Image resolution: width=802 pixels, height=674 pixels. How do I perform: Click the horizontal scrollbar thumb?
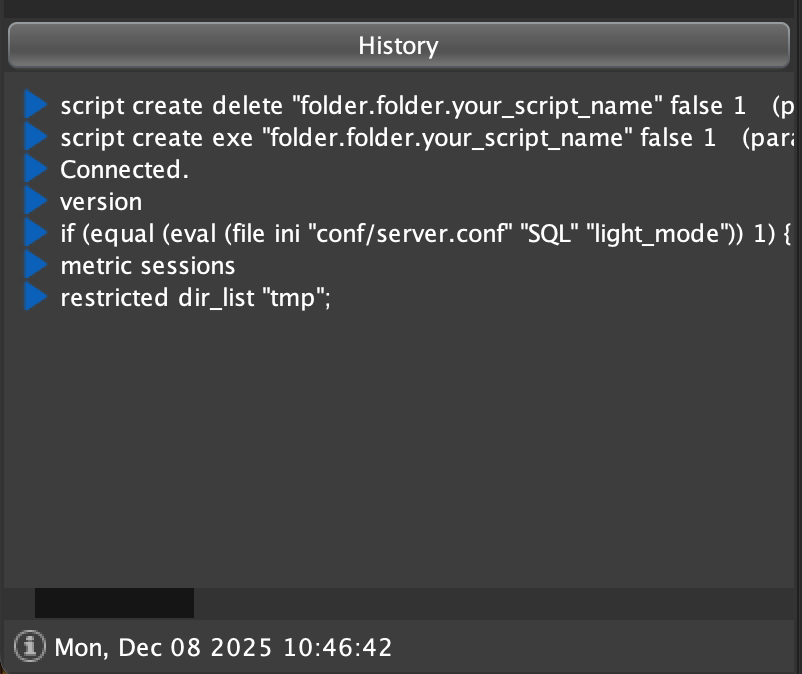tap(114, 603)
